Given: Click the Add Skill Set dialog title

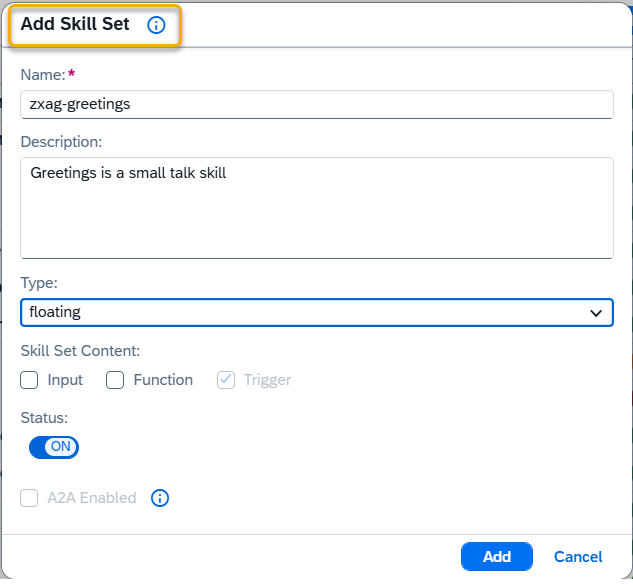Looking at the screenshot, I should coord(75,24).
